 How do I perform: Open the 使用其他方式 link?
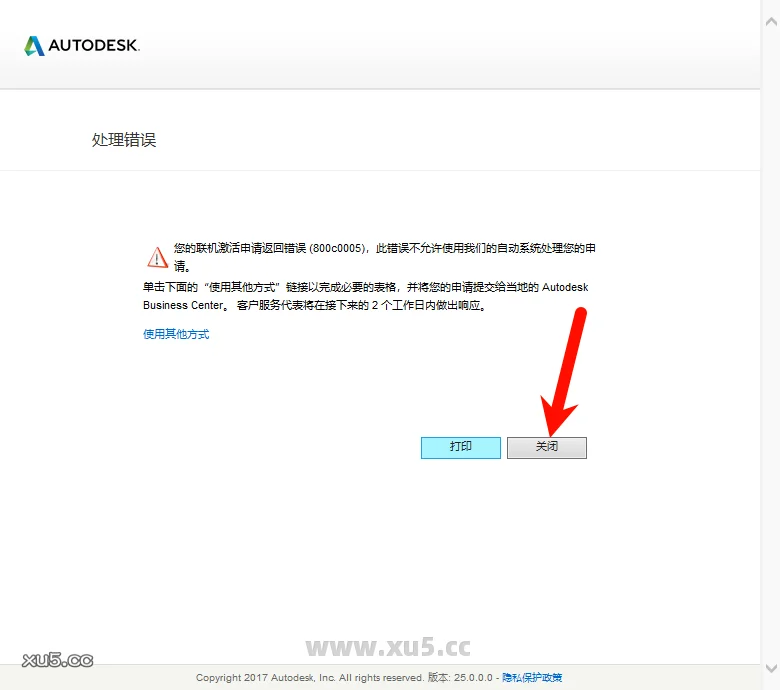click(176, 334)
